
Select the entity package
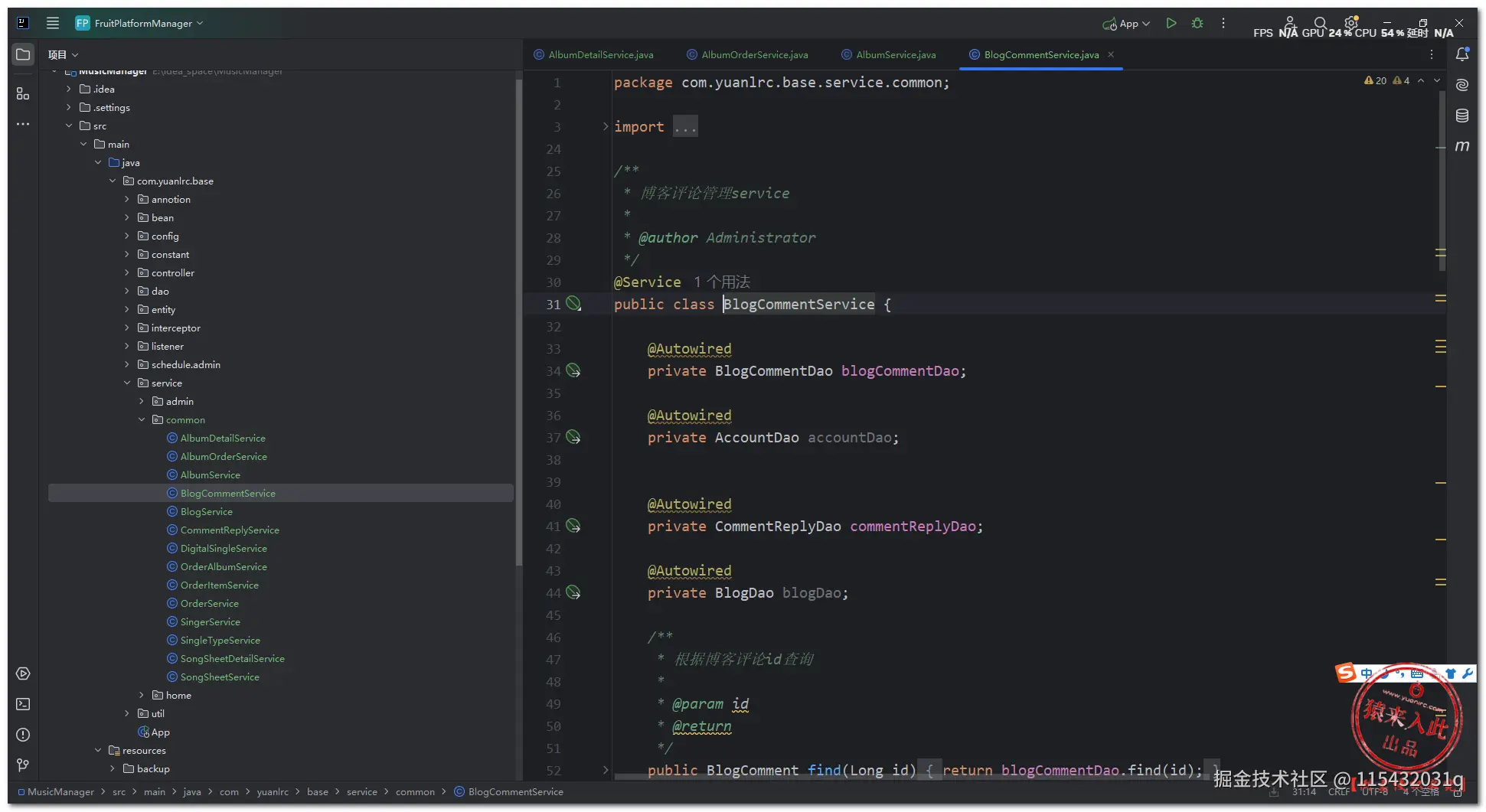coord(163,309)
